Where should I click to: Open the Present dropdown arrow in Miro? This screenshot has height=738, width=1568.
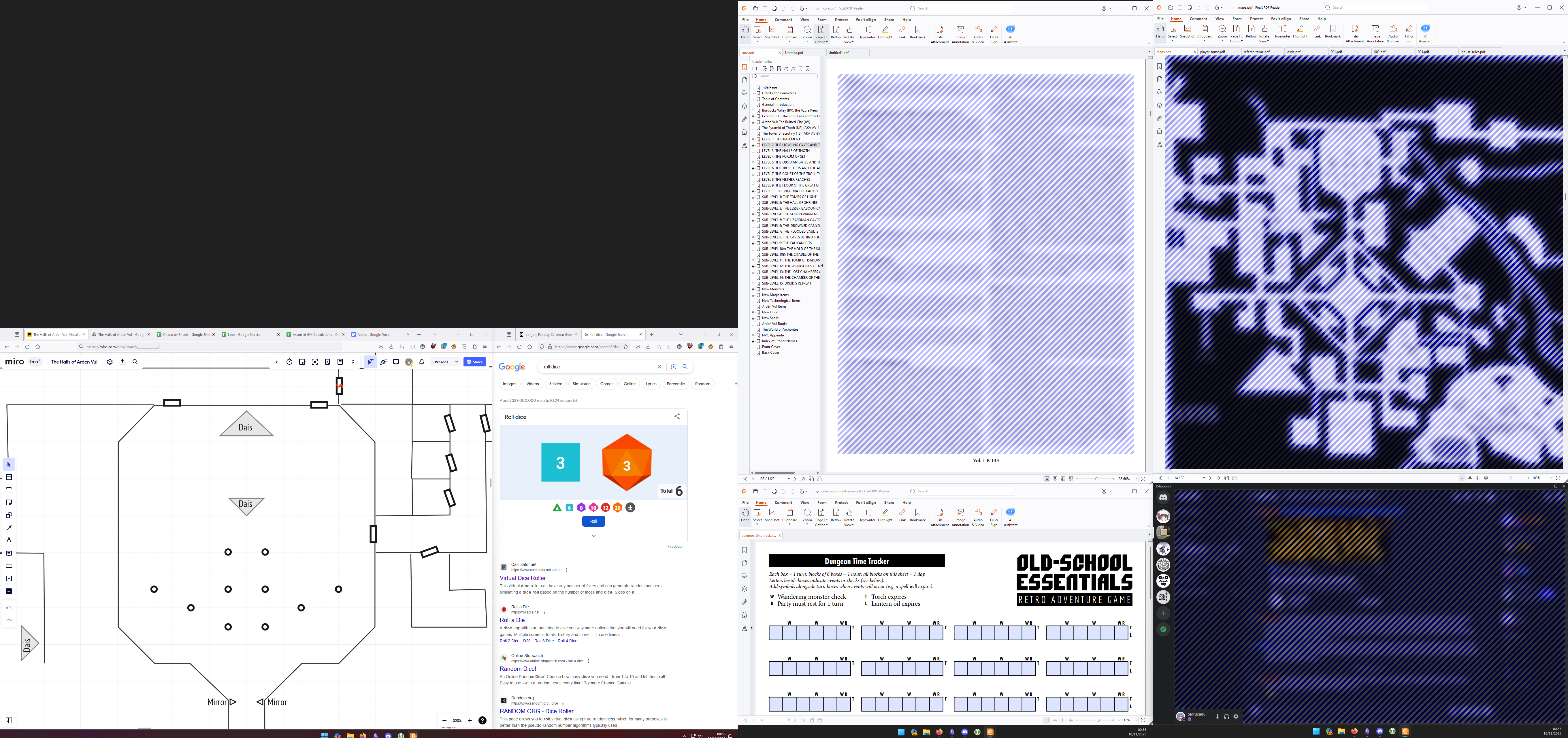(x=457, y=362)
